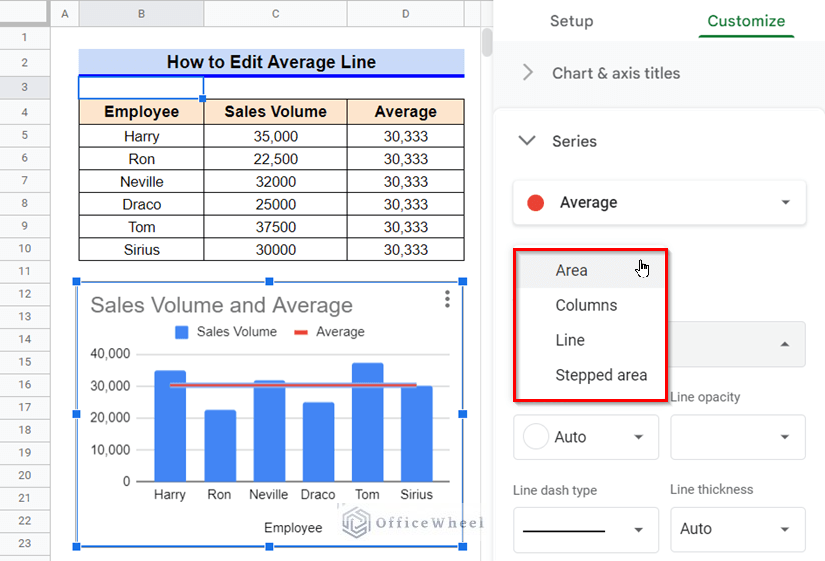Choose Line from the series type list
The image size is (825, 561).
click(591, 340)
